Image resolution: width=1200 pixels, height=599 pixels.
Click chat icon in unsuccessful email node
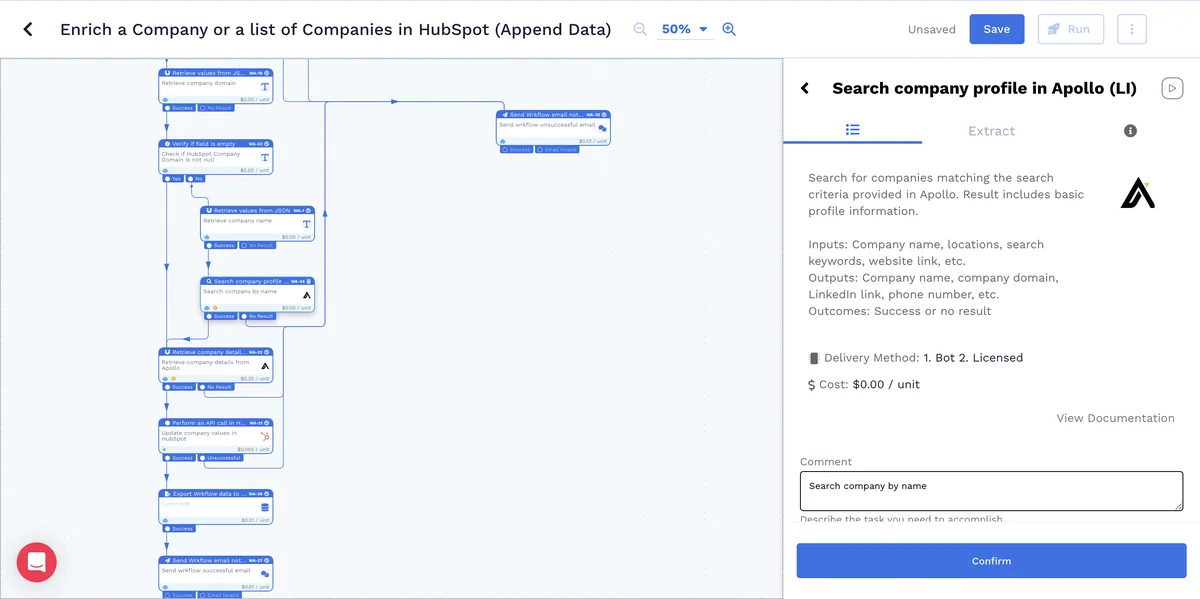pos(602,128)
